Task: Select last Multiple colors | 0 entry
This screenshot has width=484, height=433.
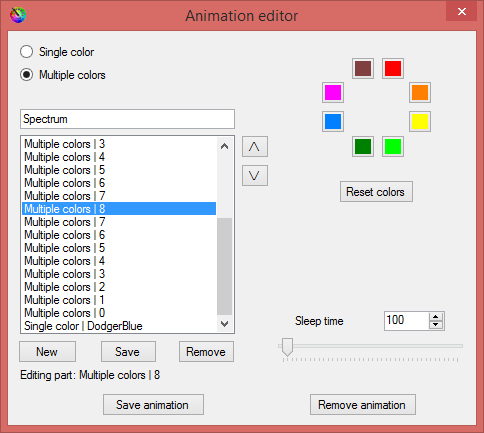Action: pos(119,313)
